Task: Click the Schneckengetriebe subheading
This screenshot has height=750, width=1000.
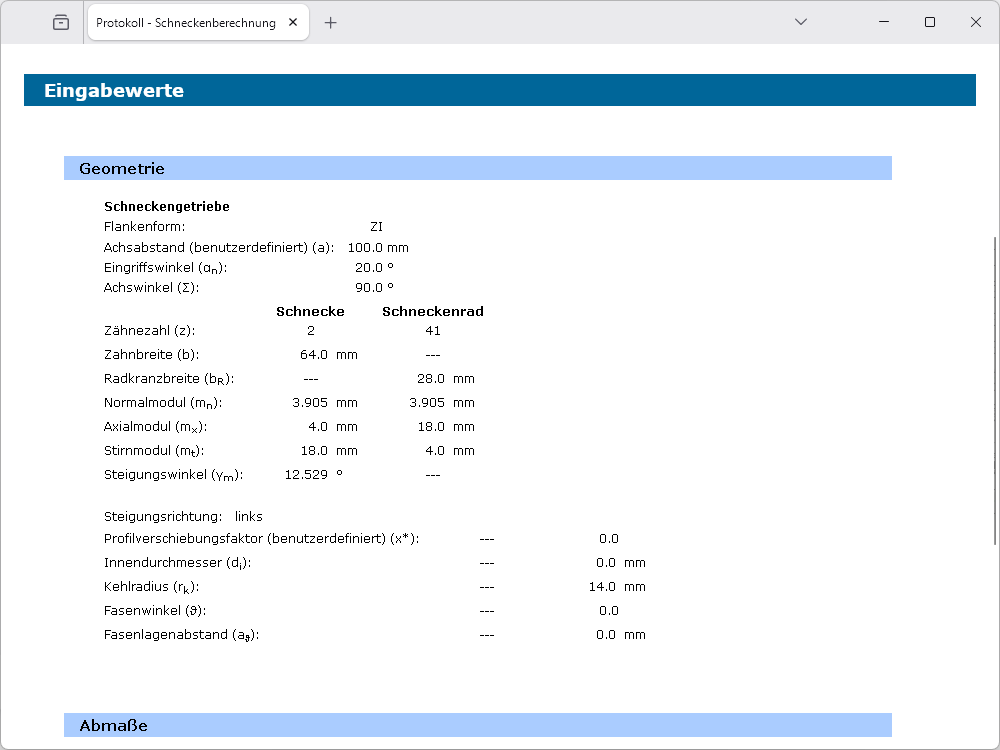Action: (x=167, y=207)
